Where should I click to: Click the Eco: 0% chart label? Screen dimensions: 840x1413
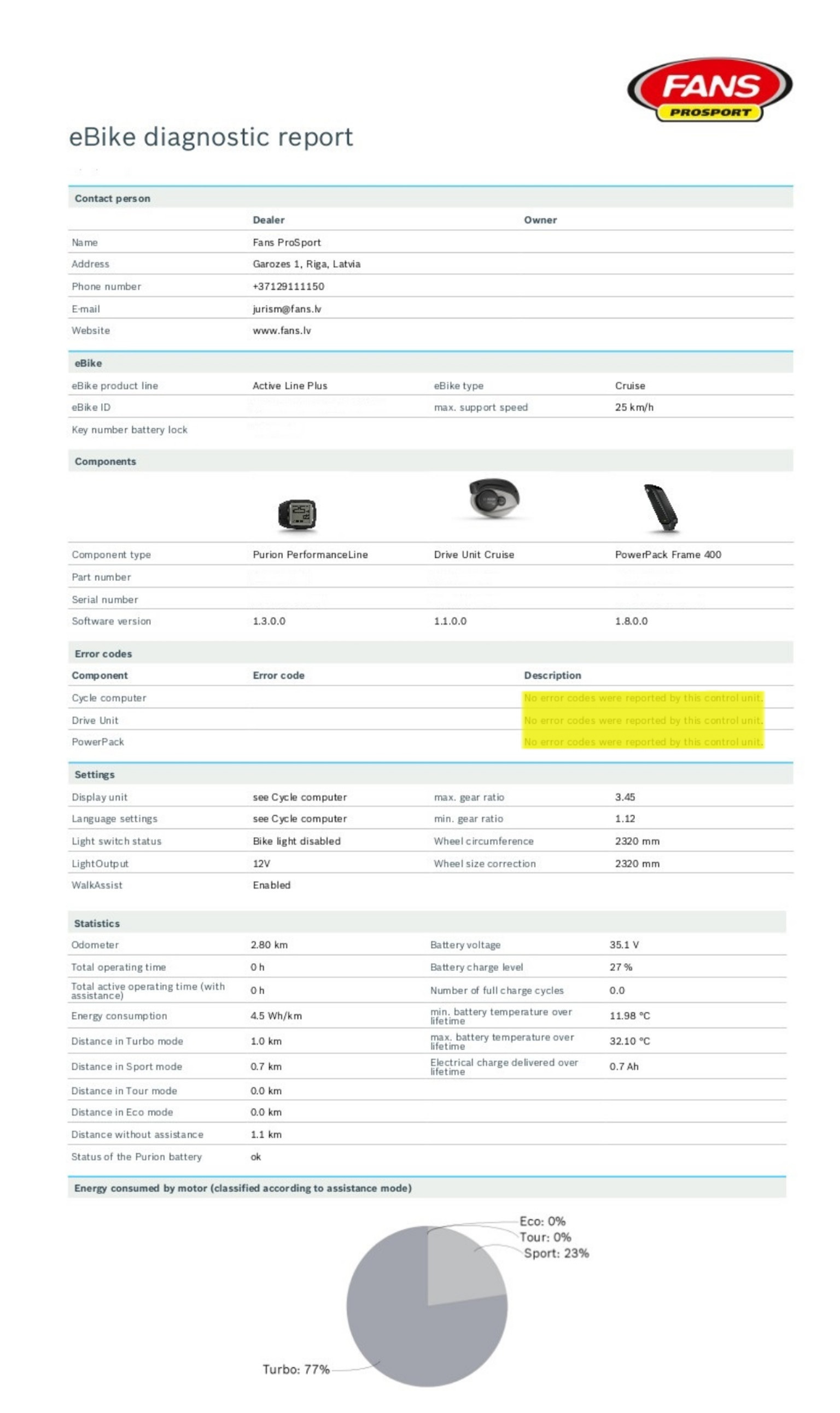pos(542,1221)
